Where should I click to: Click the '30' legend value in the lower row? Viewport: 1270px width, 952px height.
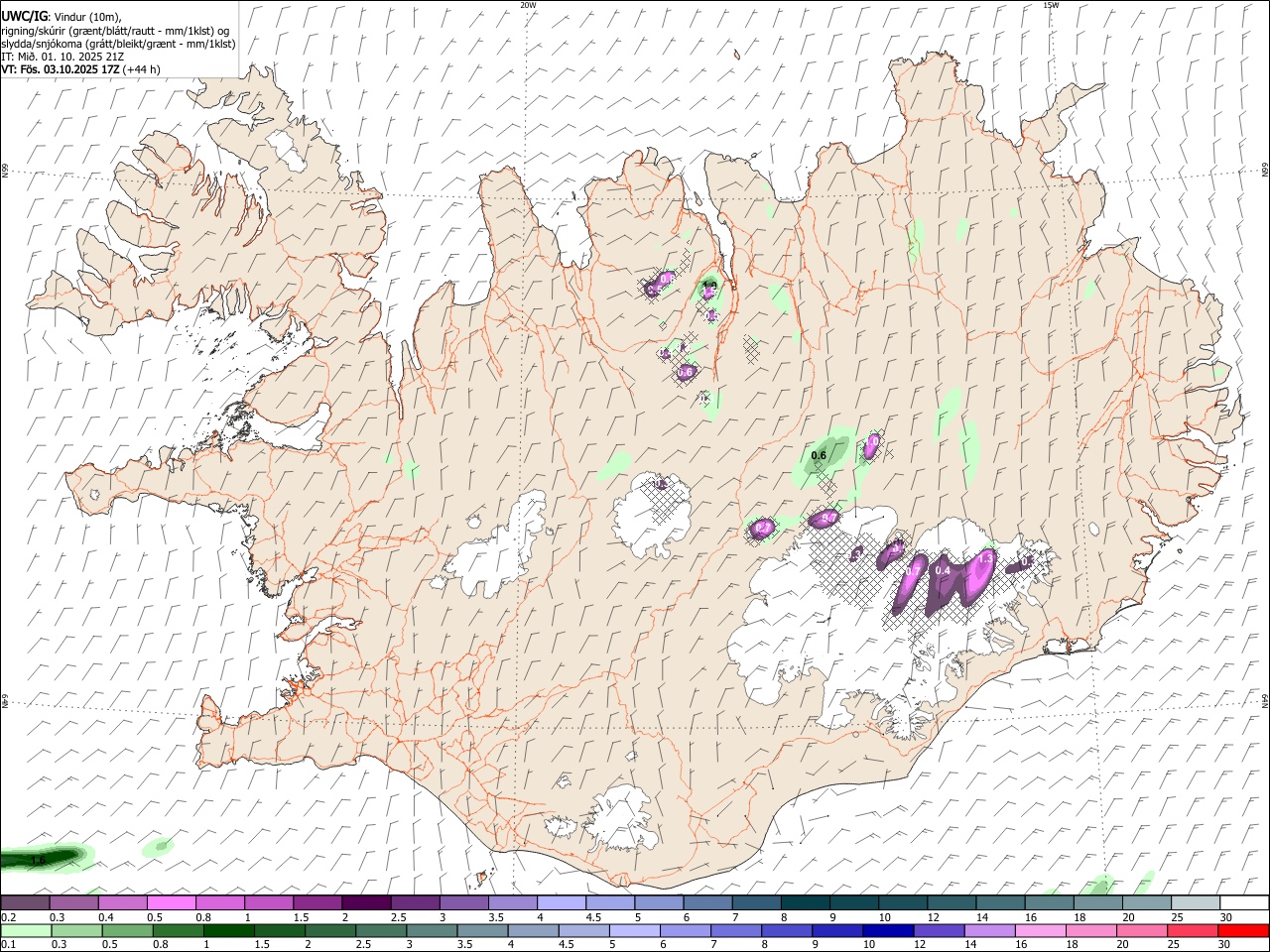point(1226,945)
